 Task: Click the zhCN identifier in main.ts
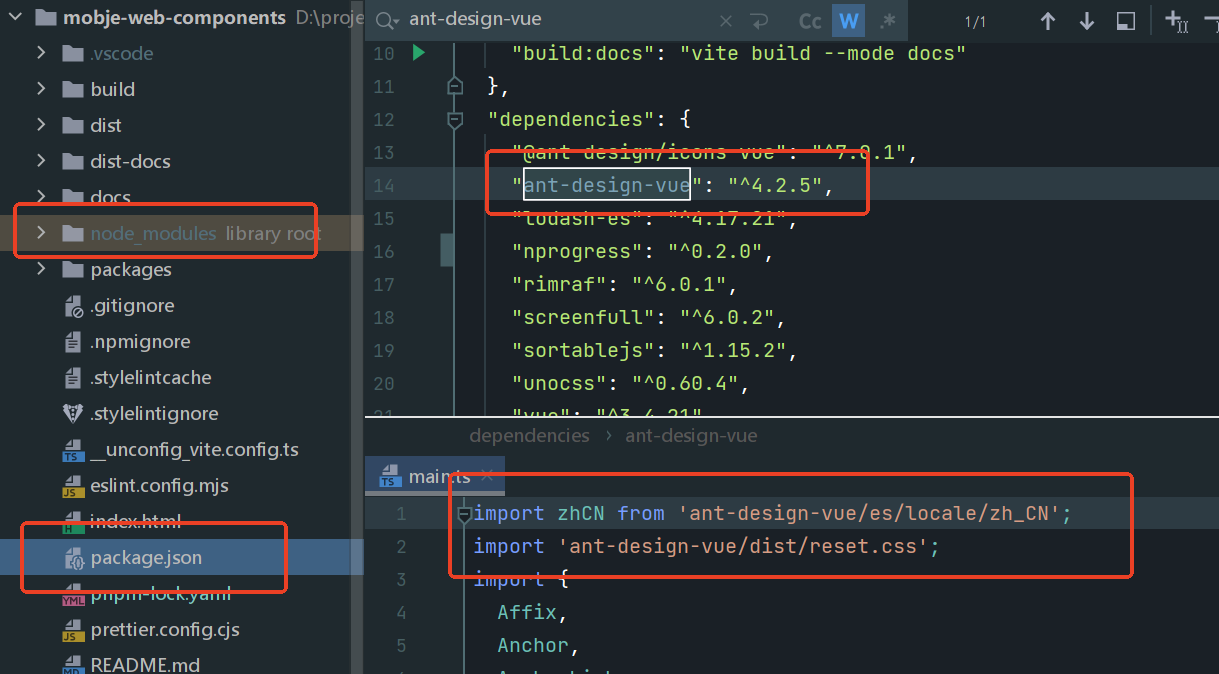[581, 514]
